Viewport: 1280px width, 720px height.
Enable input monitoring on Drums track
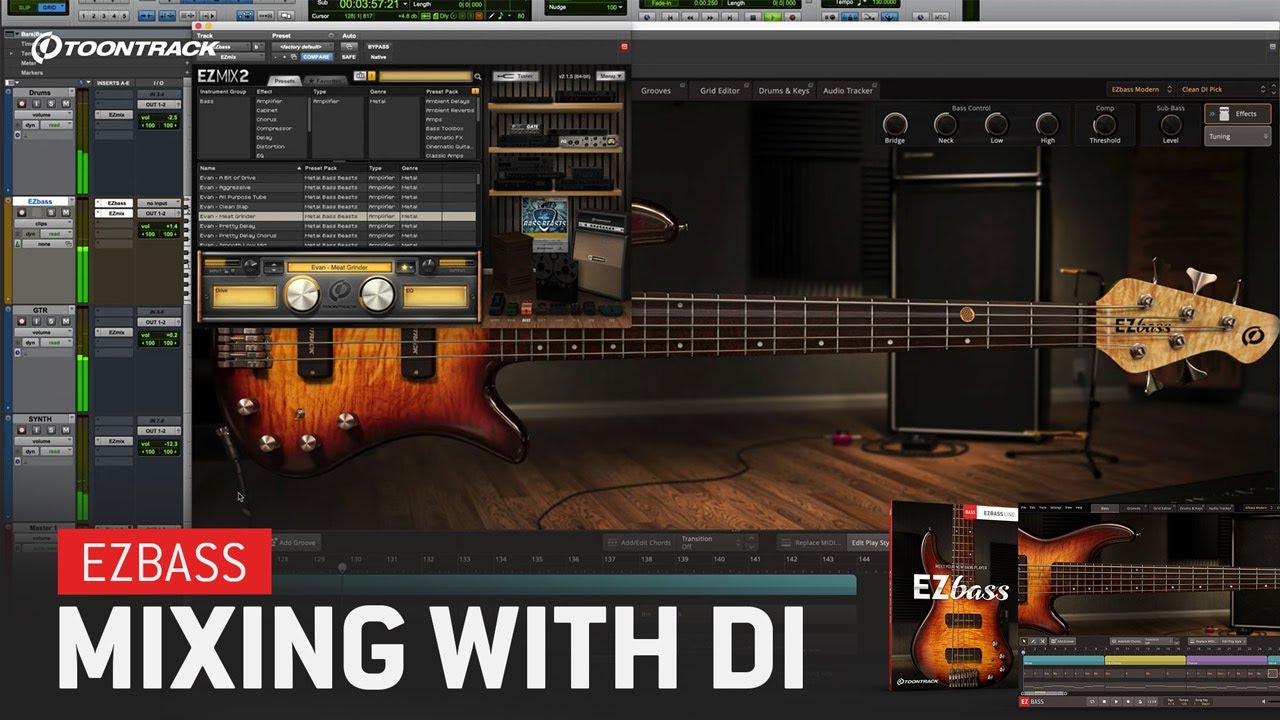tap(36, 104)
